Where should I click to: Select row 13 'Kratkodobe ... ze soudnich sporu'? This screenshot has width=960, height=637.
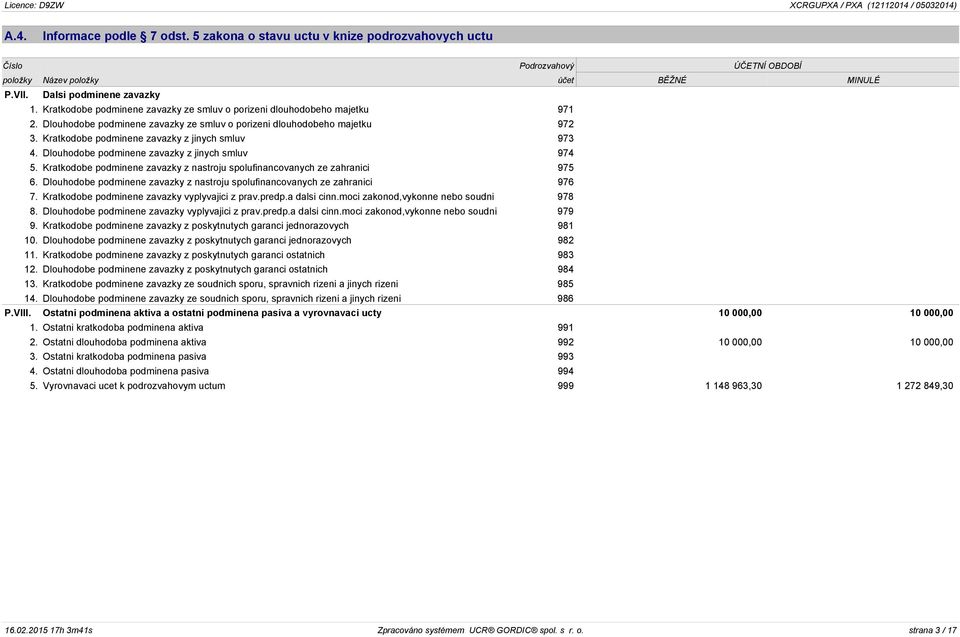pyautogui.click(x=480, y=284)
